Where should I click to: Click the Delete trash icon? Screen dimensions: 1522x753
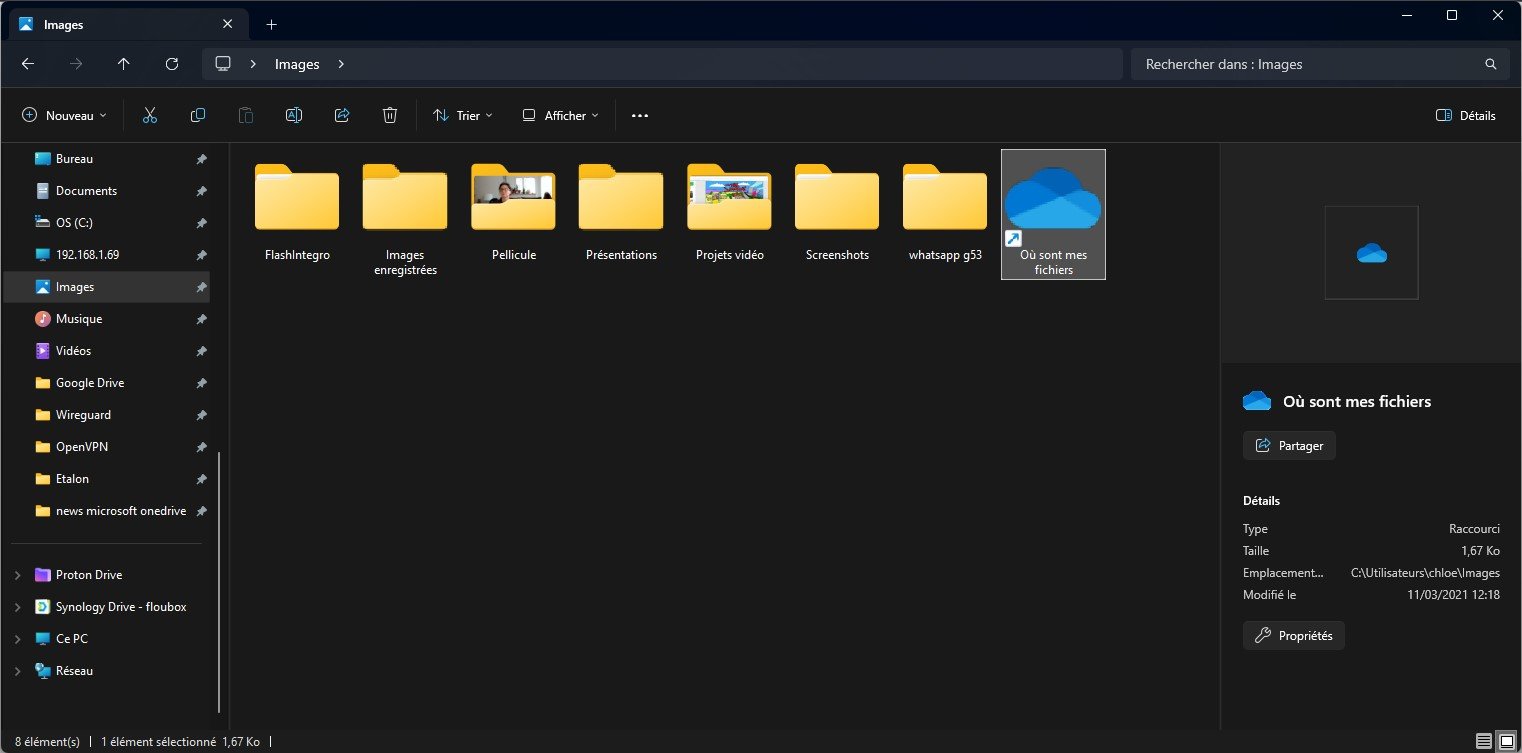point(390,115)
